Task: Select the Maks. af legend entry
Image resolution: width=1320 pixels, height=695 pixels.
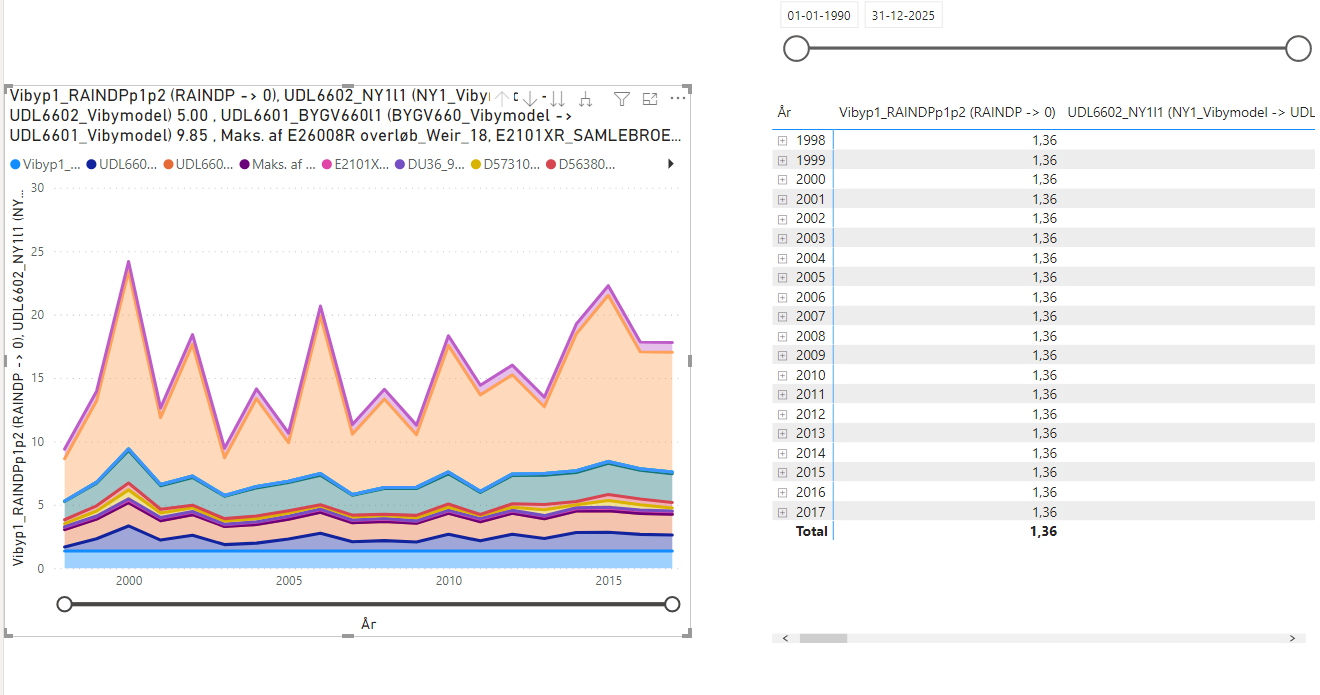Action: (278, 164)
